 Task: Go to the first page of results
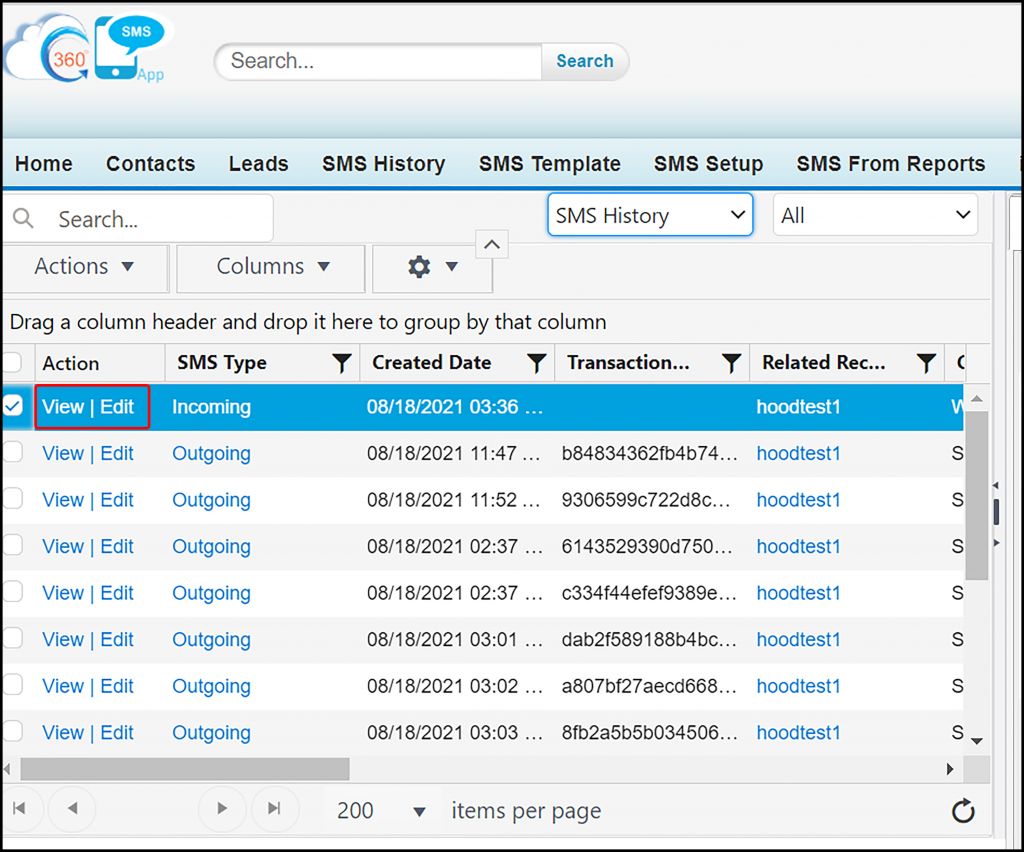pyautogui.click(x=20, y=809)
